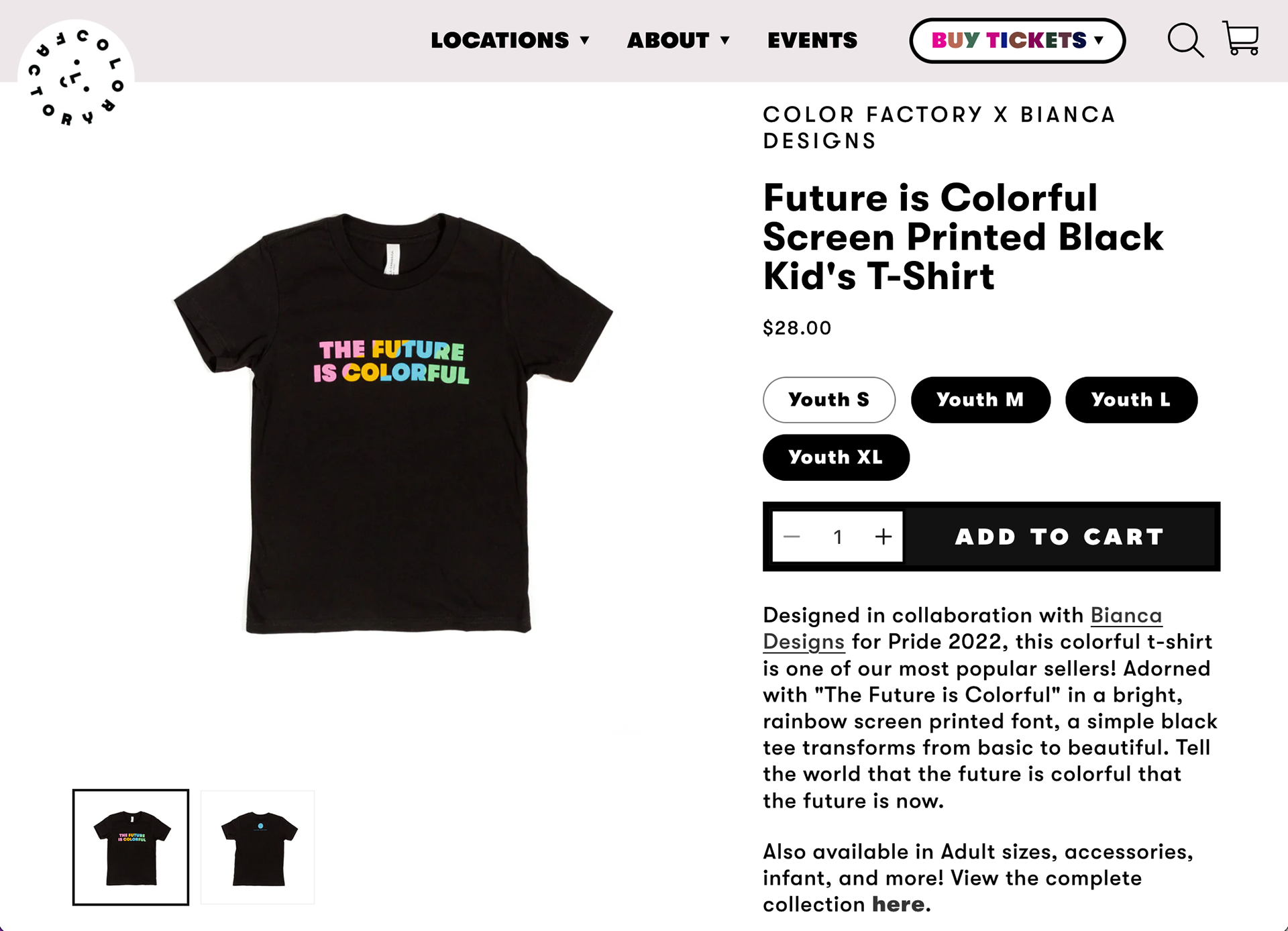1288x931 pixels.
Task: Open the Buy Tickets dropdown
Action: point(1017,40)
